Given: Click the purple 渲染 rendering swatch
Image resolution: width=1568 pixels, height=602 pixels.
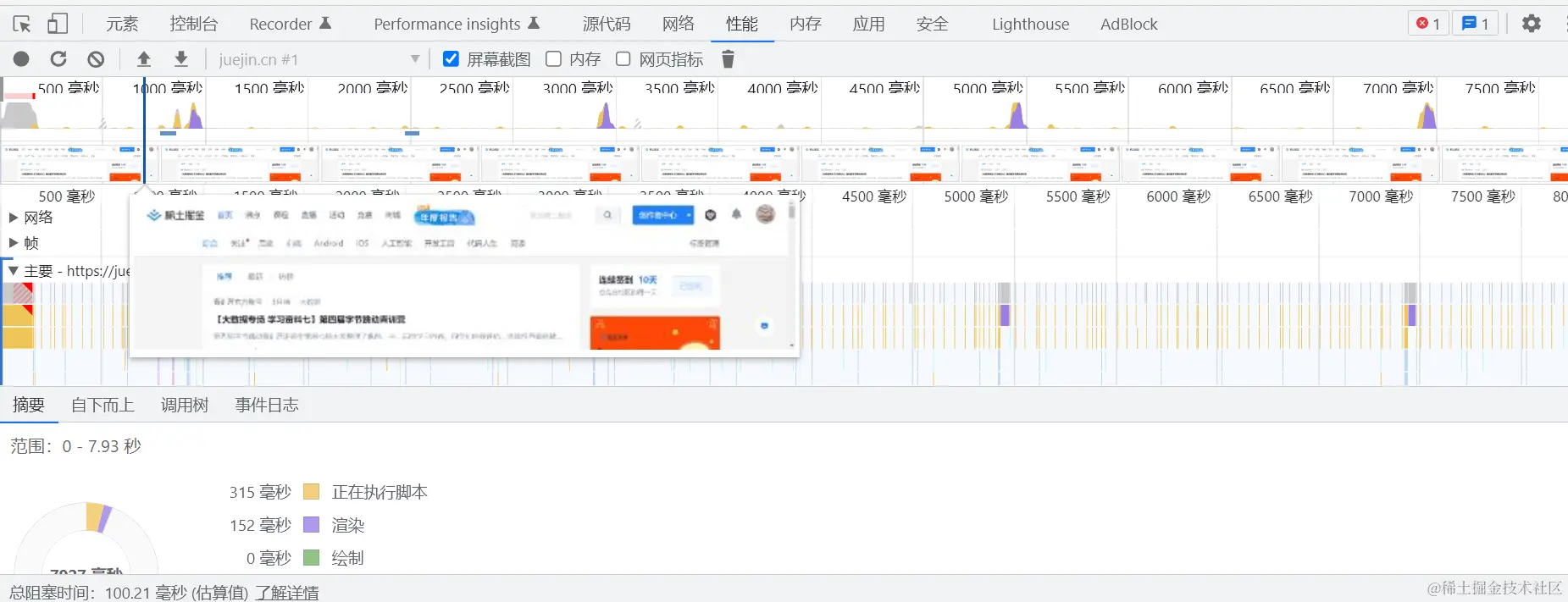Looking at the screenshot, I should [311, 525].
